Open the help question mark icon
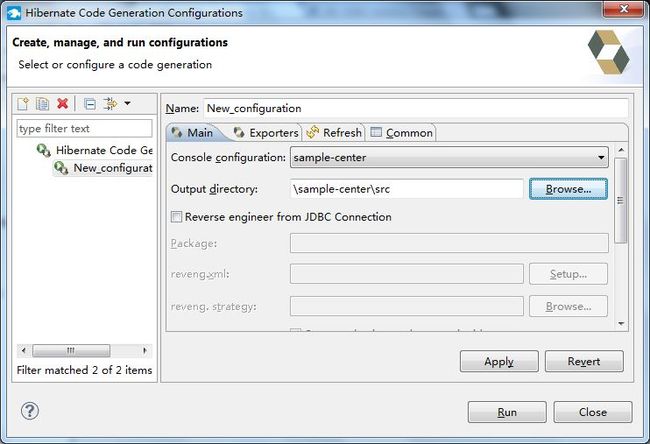Screen dimensions: 650x444 point(30,411)
